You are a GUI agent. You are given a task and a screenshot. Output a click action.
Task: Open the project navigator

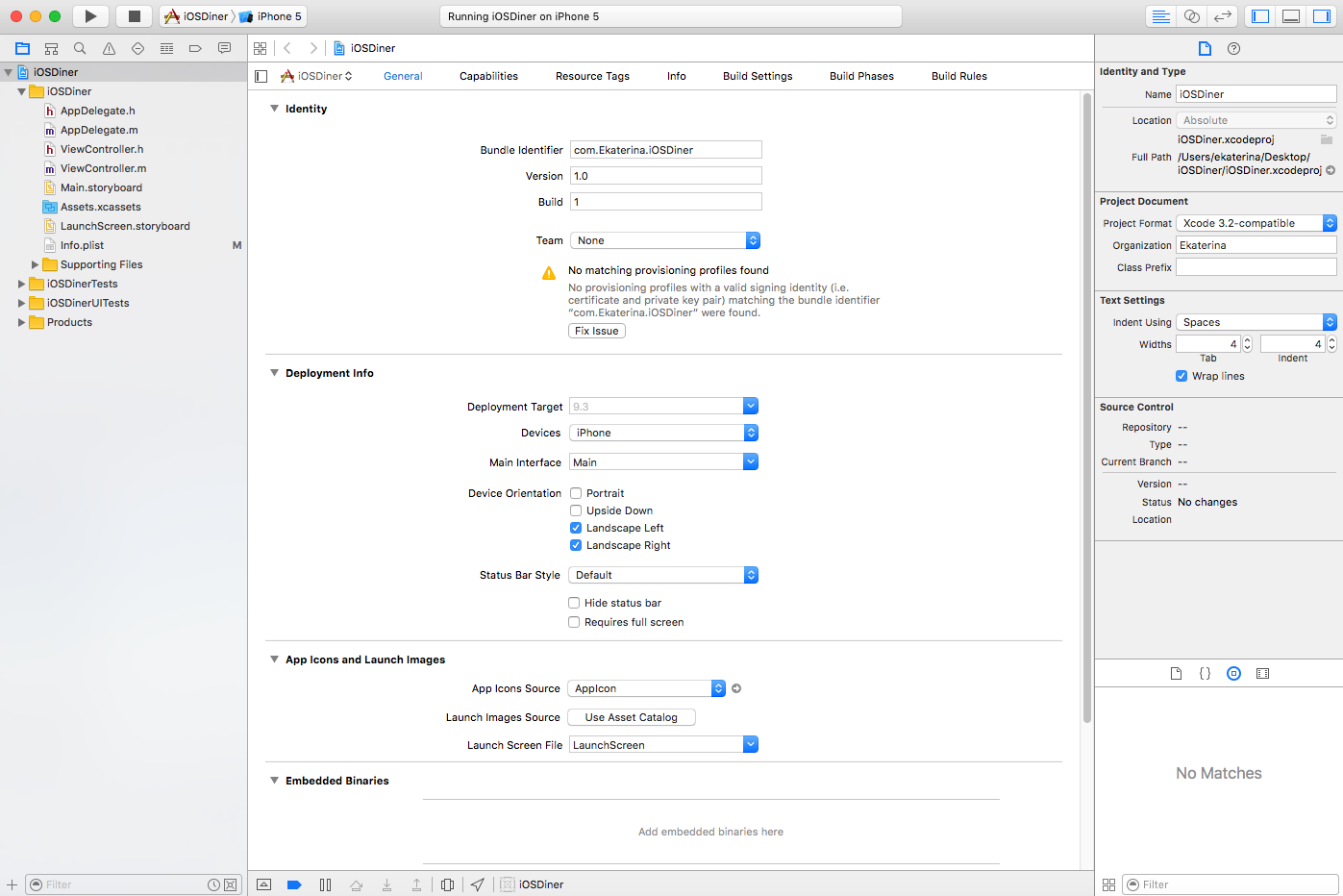(x=22, y=48)
